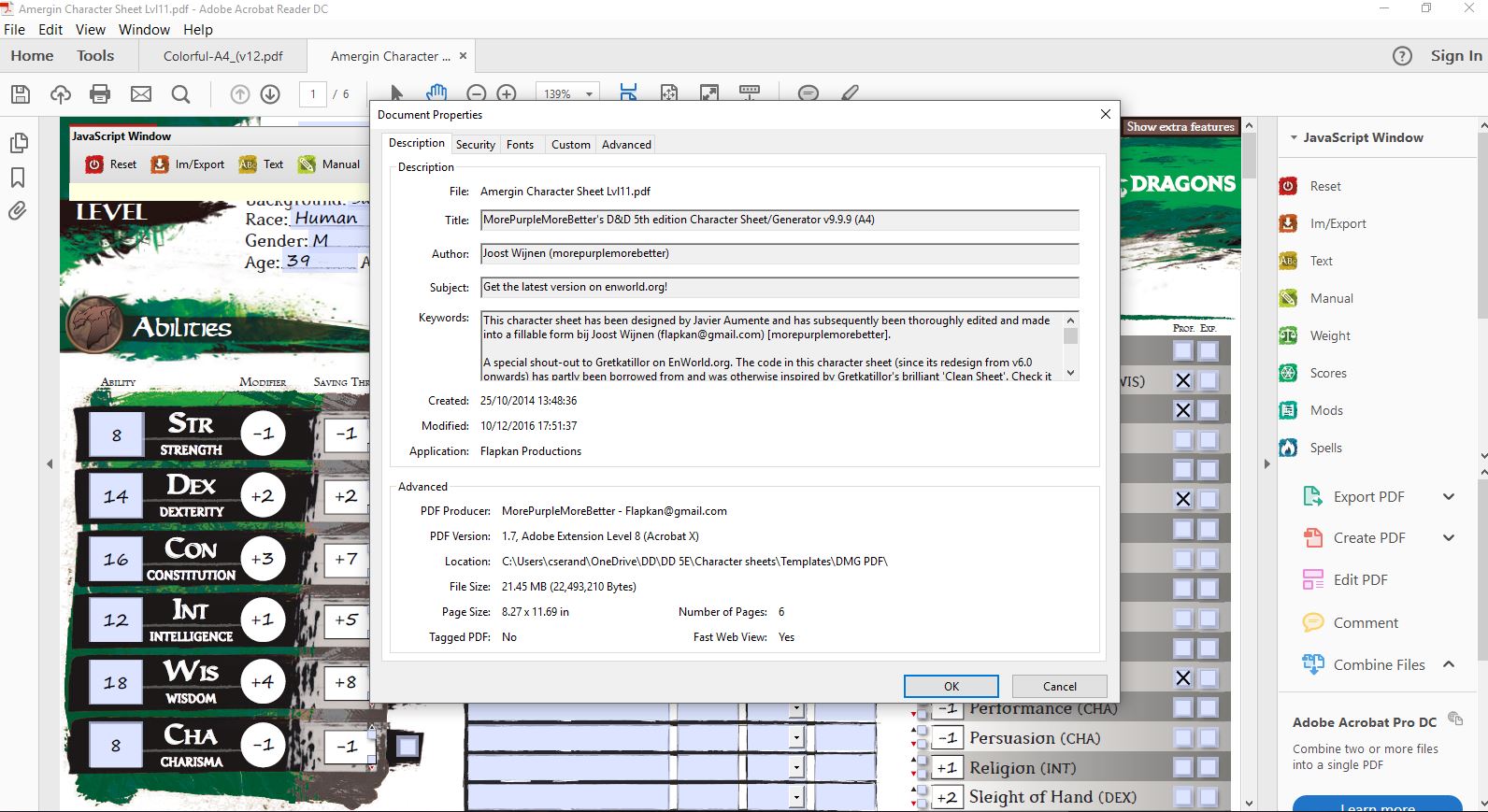Click the Save file icon in toolbar
This screenshot has width=1488, height=812.
click(21, 93)
